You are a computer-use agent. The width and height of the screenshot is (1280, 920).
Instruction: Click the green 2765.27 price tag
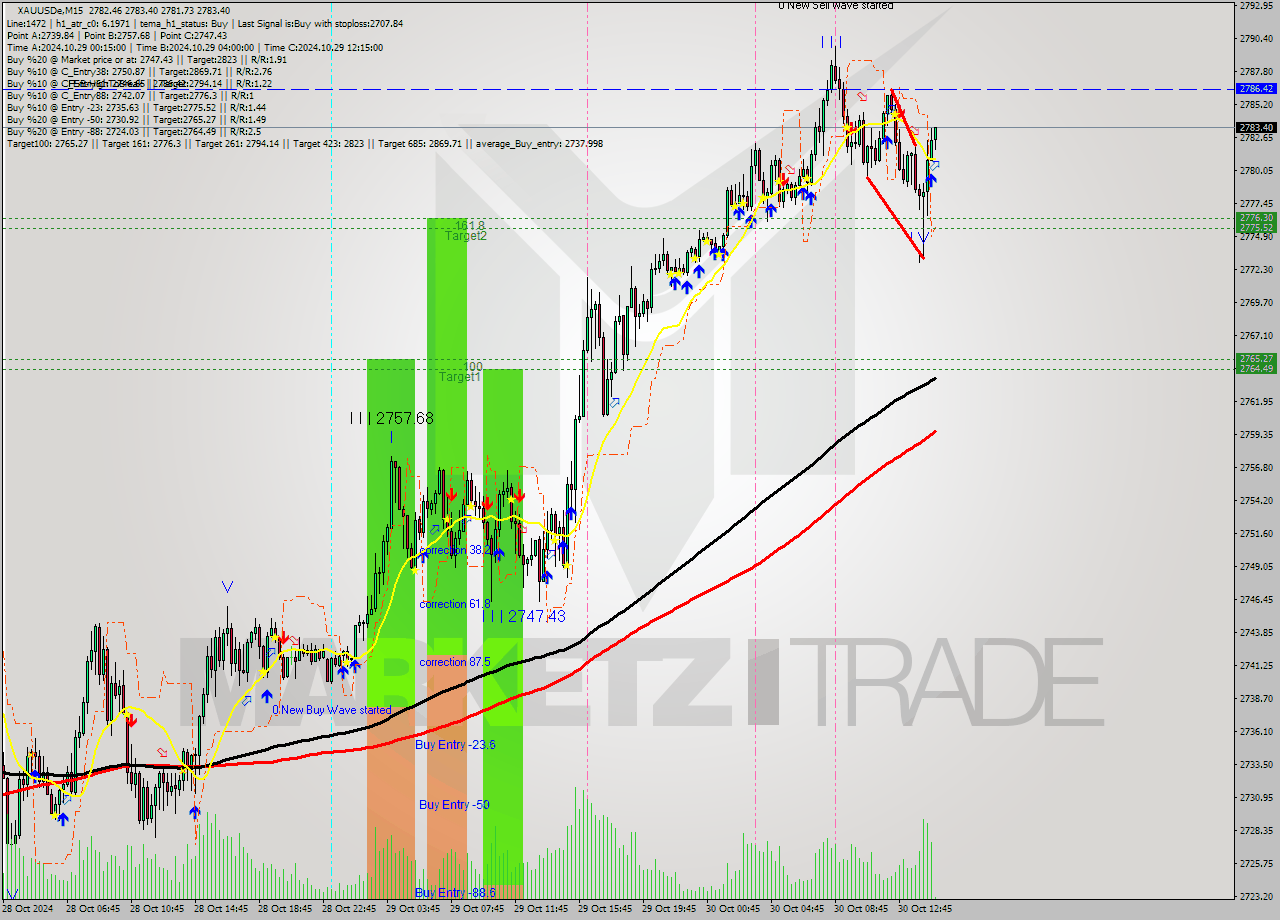click(1256, 358)
